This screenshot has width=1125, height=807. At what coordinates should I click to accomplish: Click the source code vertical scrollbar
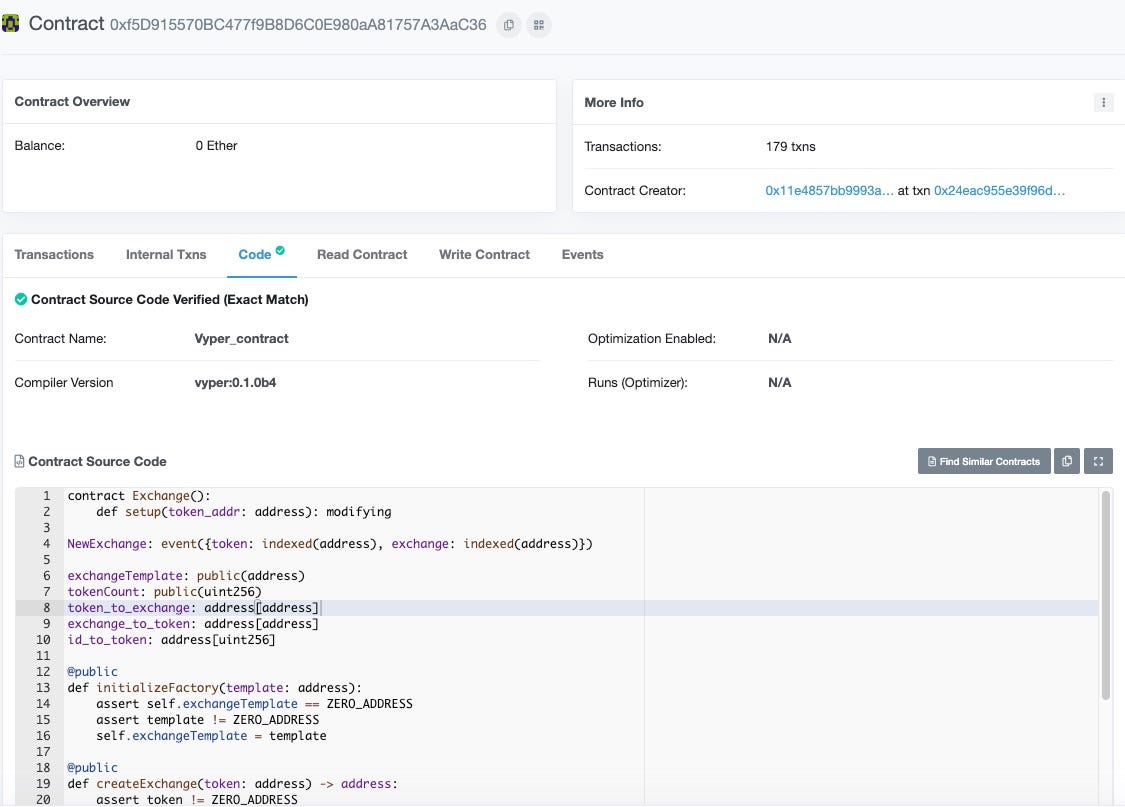[1106, 595]
